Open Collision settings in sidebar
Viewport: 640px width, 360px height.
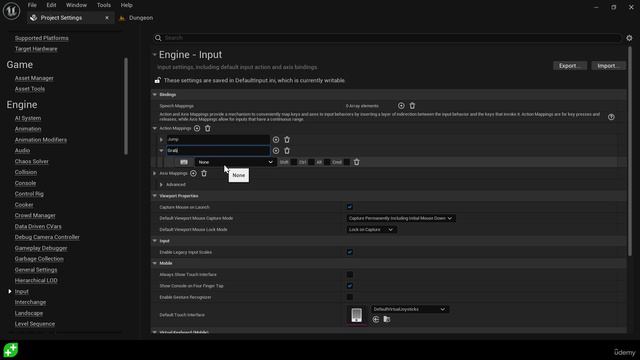click(26, 172)
